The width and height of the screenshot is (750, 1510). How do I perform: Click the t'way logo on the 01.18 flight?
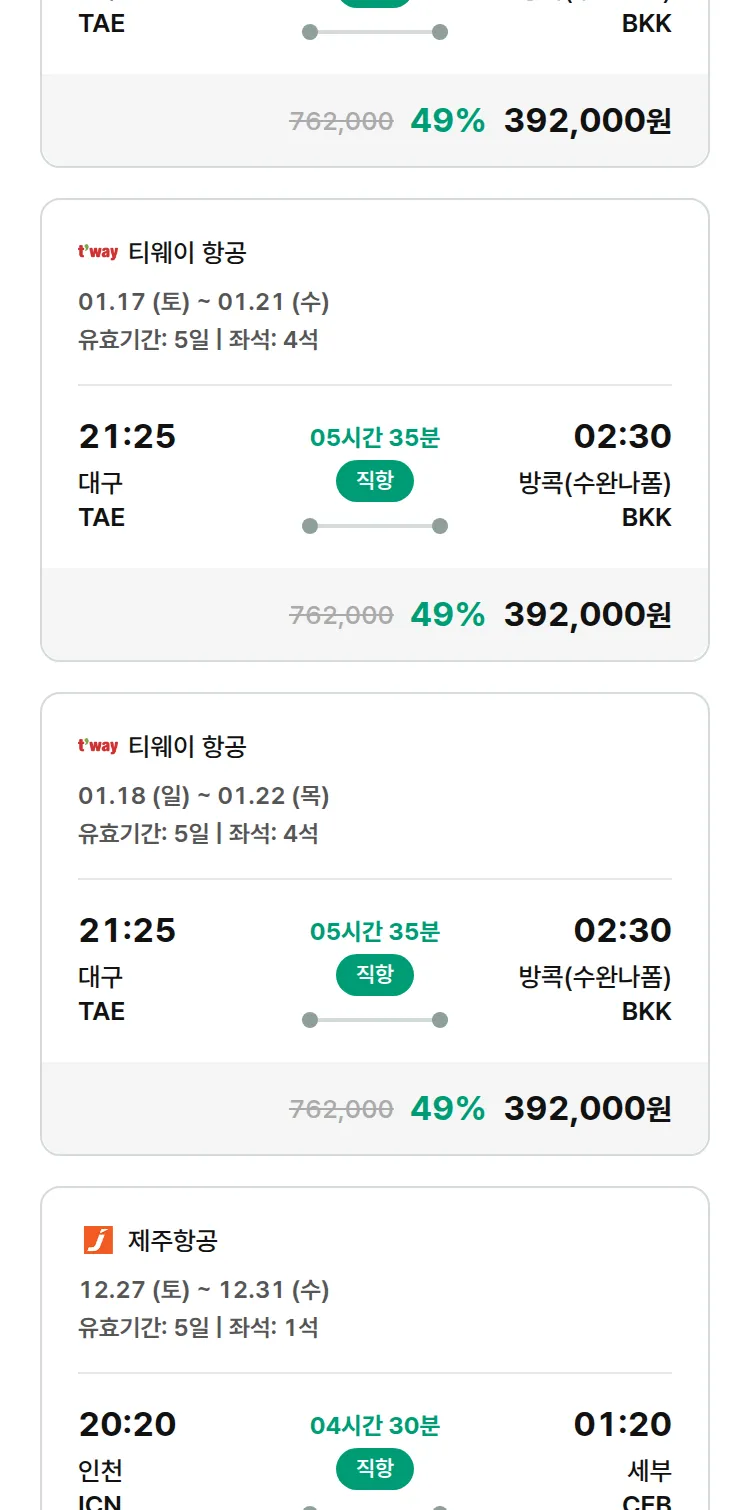coord(98,747)
